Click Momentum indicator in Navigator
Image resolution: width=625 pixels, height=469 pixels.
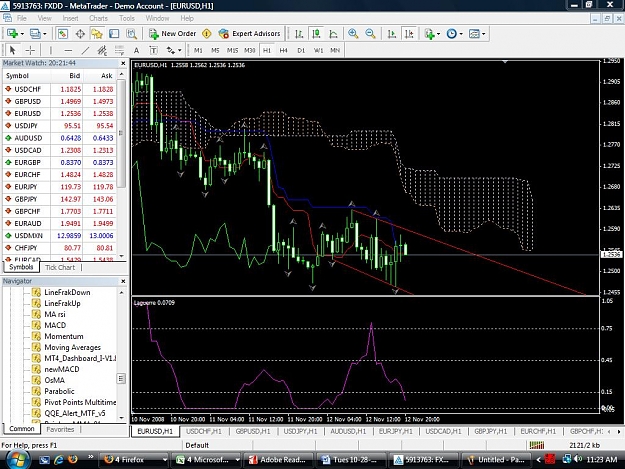coord(58,336)
